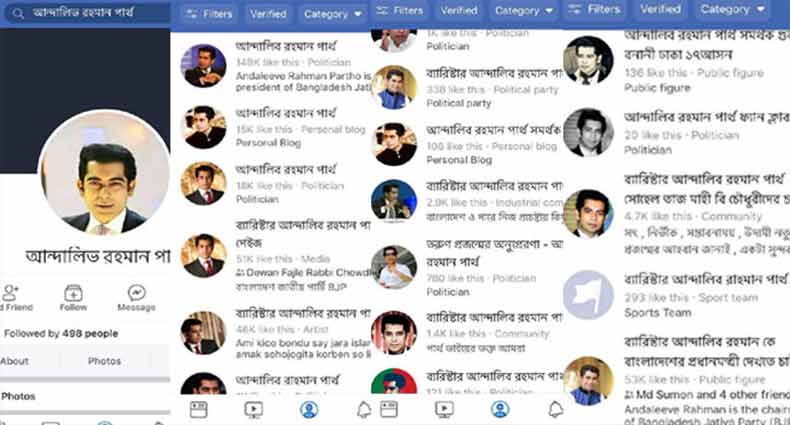Toggle the rightmost Verified filter

pyautogui.click(x=661, y=9)
